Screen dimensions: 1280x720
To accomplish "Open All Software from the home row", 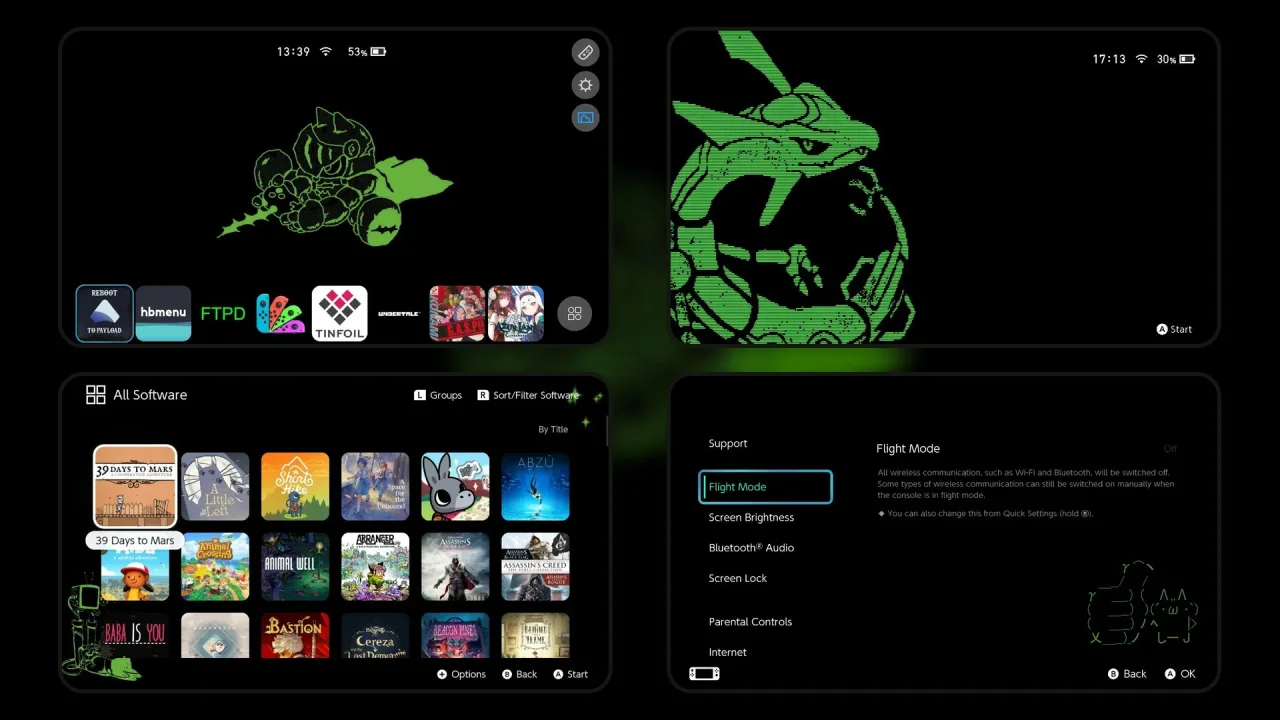I will point(575,314).
